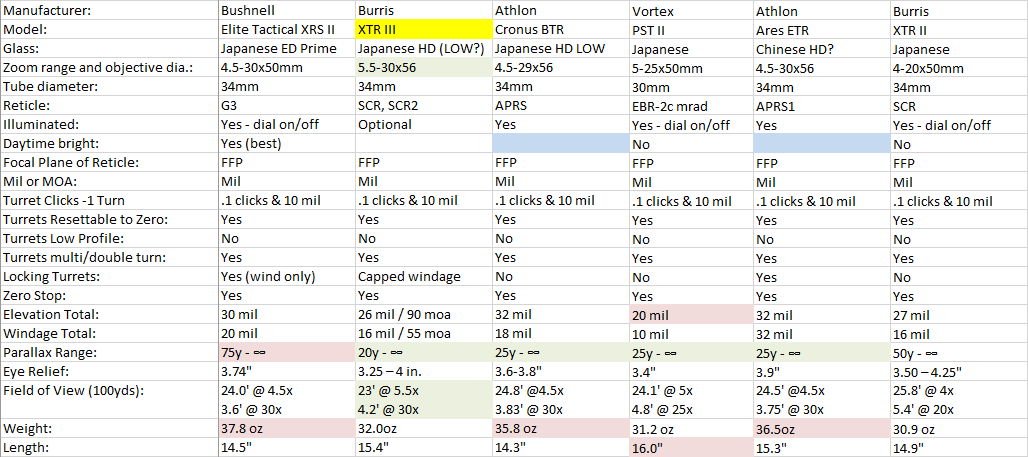
Task: Click the 'Daytime bright:' row label
Action: (x=109, y=143)
